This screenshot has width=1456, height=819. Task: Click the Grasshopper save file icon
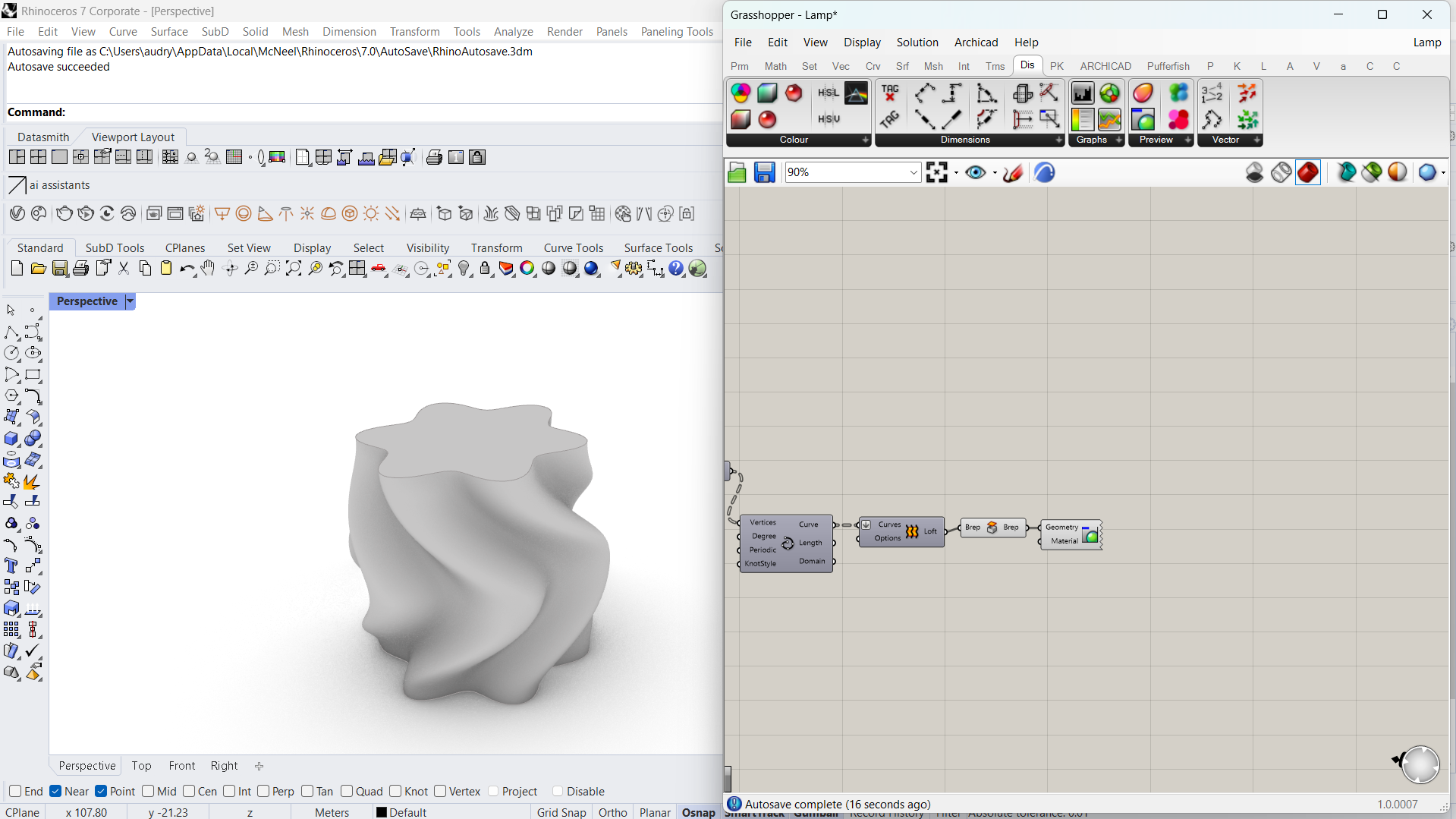(764, 173)
